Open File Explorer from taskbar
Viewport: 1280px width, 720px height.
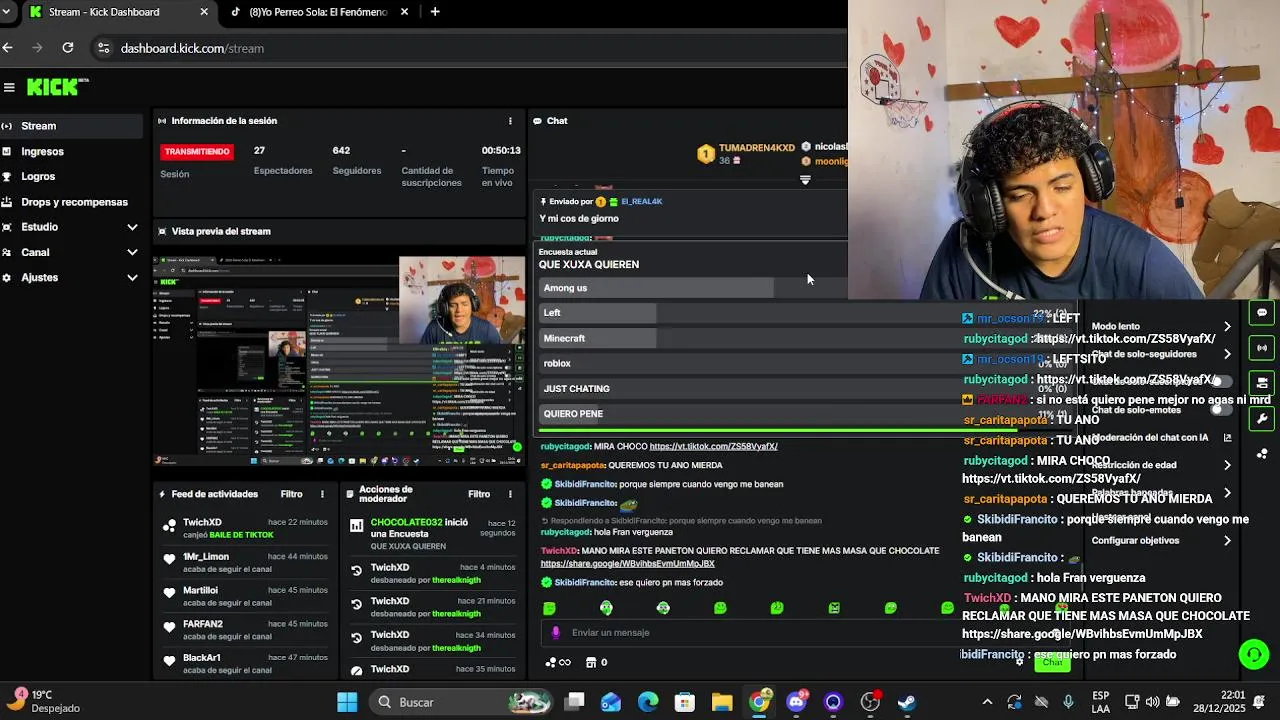click(x=722, y=702)
